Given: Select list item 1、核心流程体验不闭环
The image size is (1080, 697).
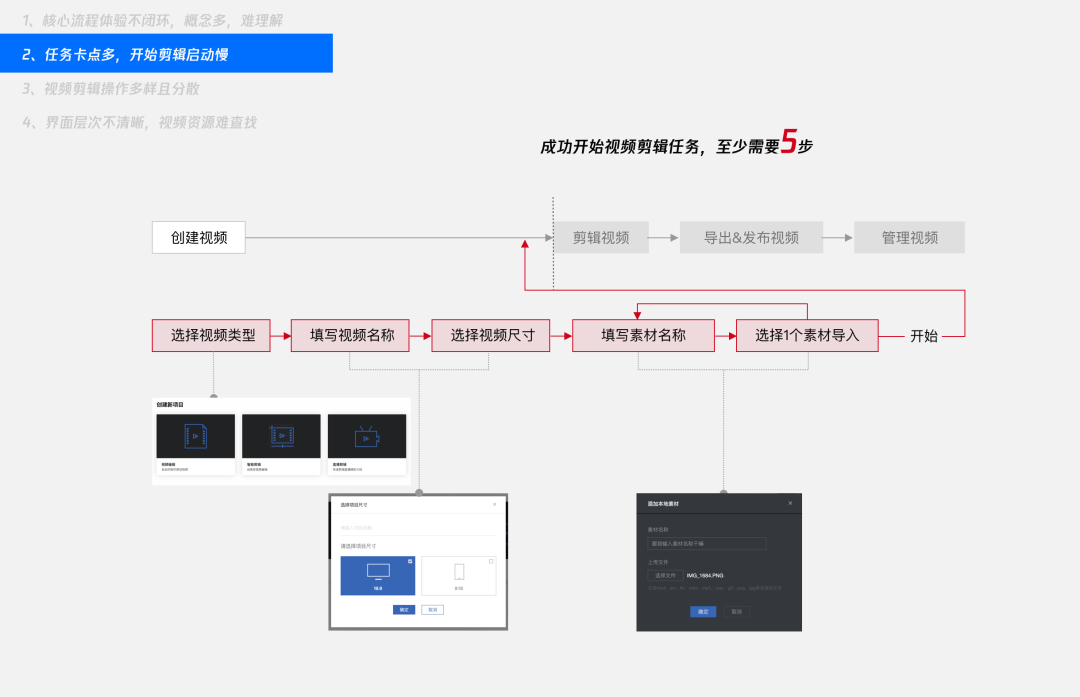Looking at the screenshot, I should pyautogui.click(x=152, y=21).
